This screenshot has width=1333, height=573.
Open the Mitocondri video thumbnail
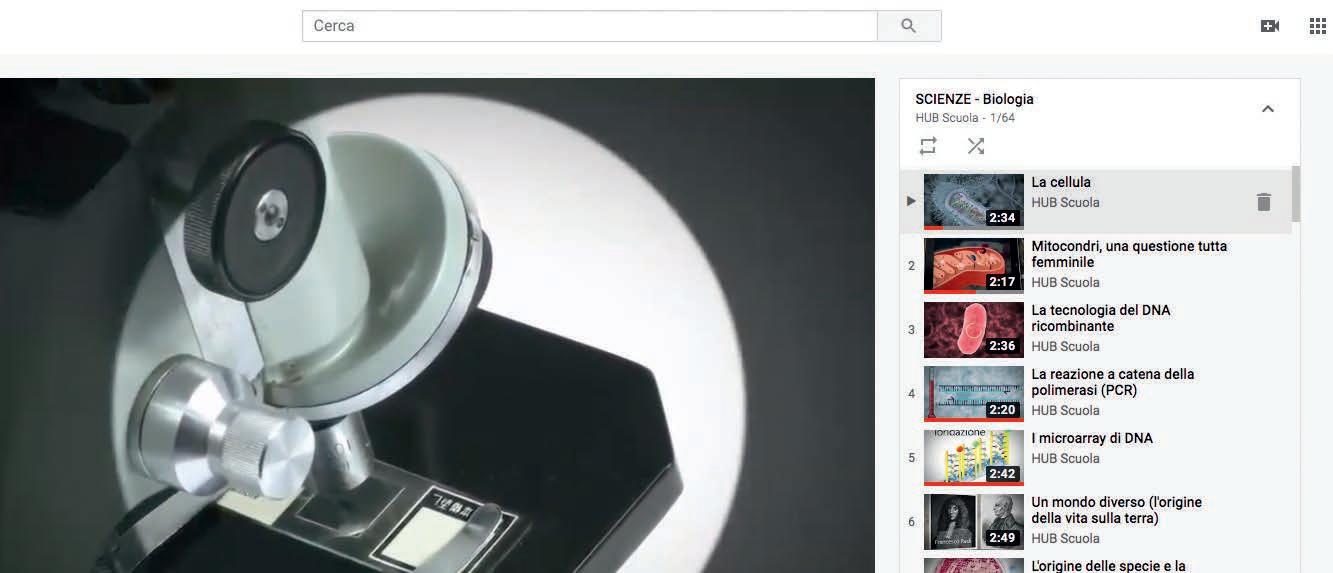click(974, 266)
